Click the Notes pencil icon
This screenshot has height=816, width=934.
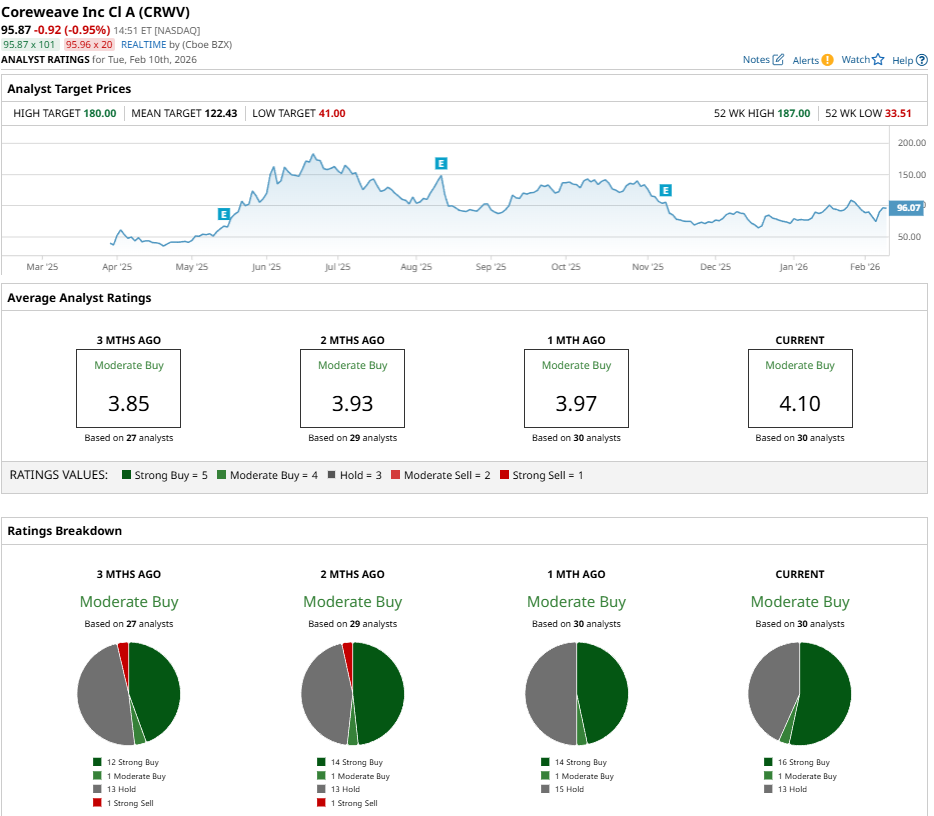(778, 60)
